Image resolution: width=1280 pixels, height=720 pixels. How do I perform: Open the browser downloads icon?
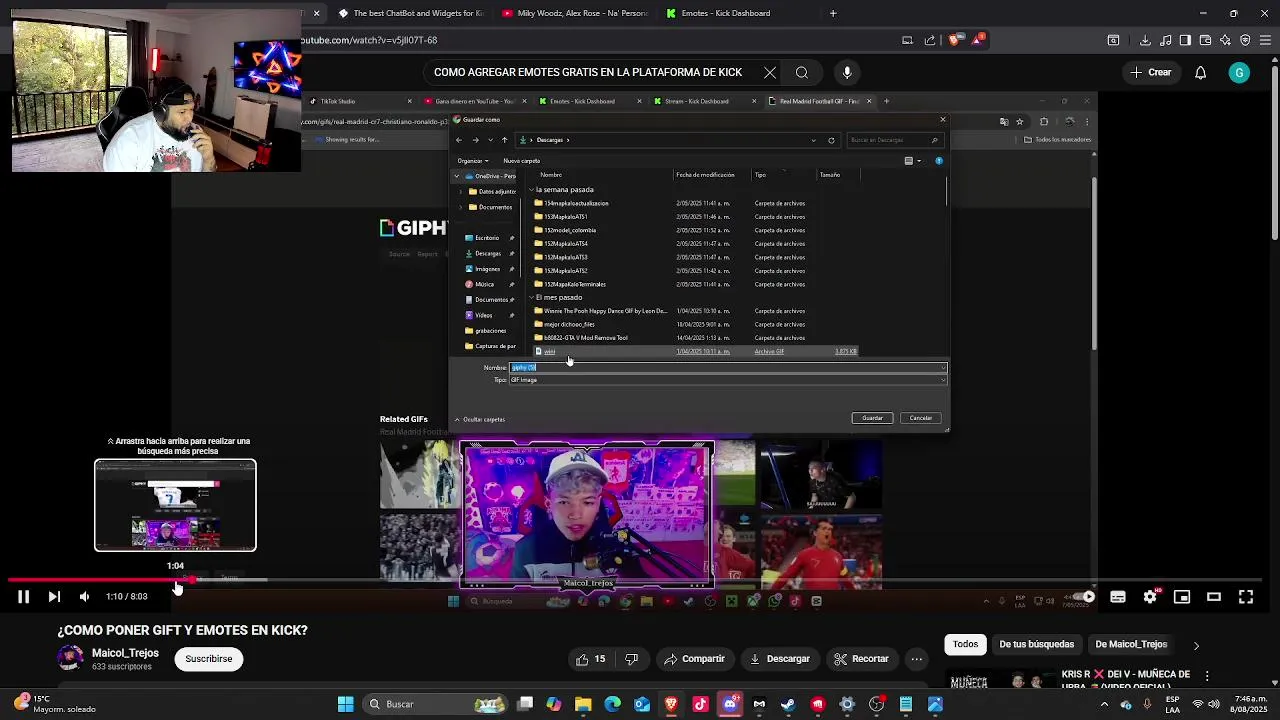1145,40
